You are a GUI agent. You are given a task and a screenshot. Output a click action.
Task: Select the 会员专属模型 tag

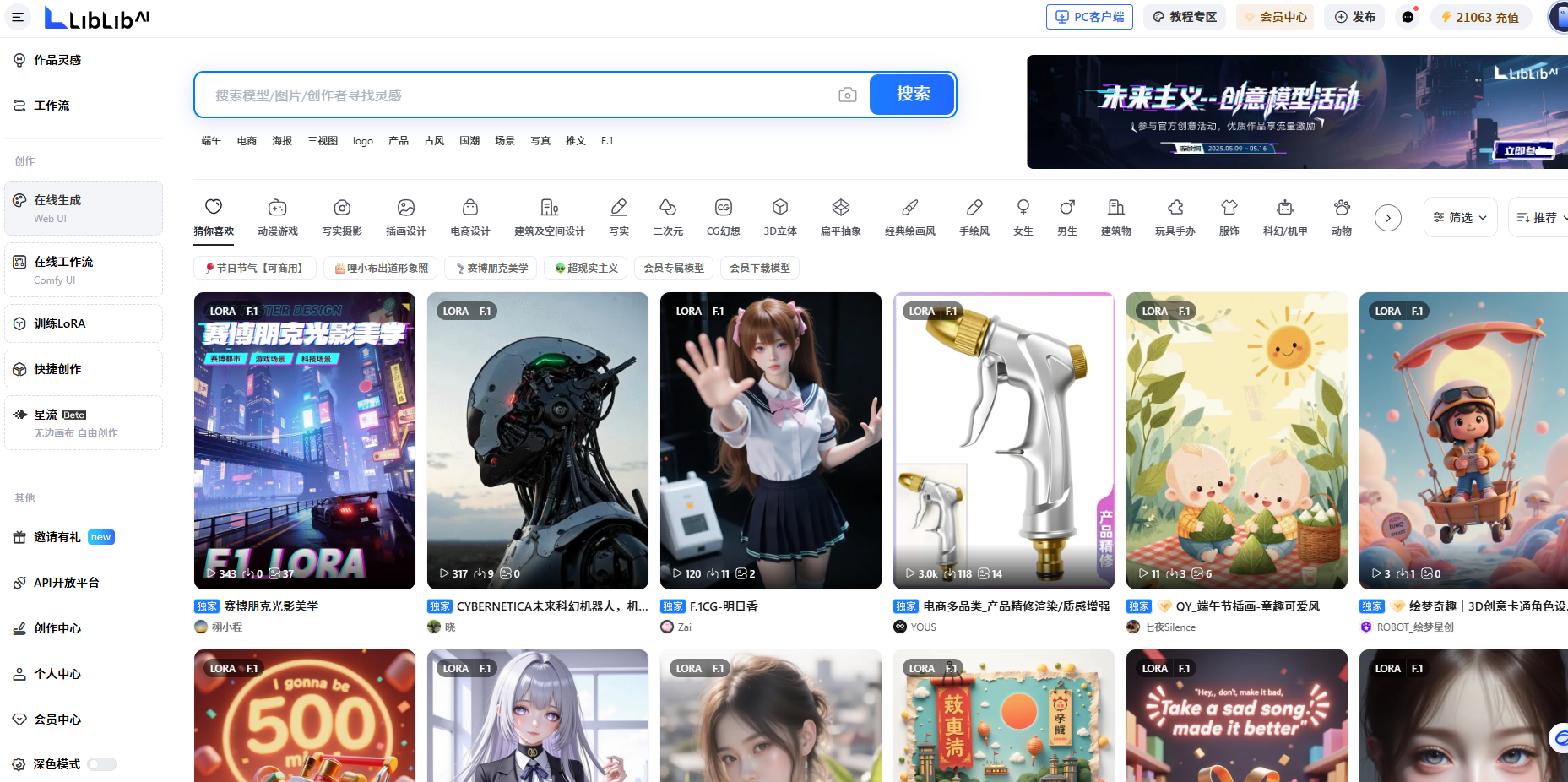pyautogui.click(x=673, y=268)
